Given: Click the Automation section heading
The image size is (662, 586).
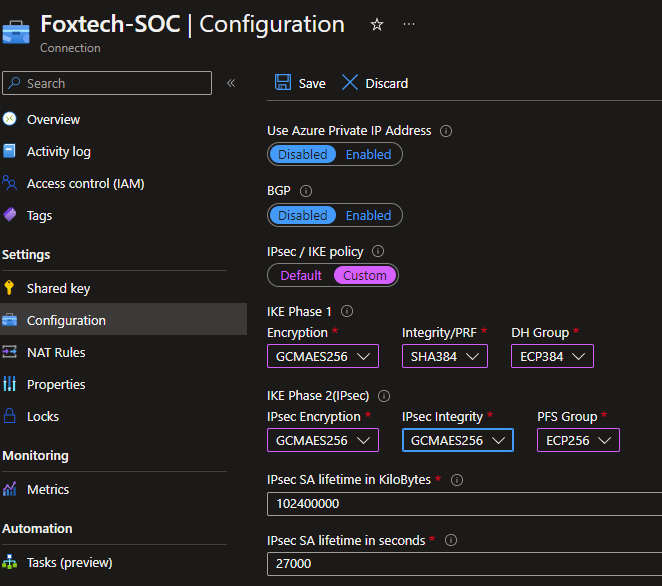Looking at the screenshot, I should click(37, 529).
